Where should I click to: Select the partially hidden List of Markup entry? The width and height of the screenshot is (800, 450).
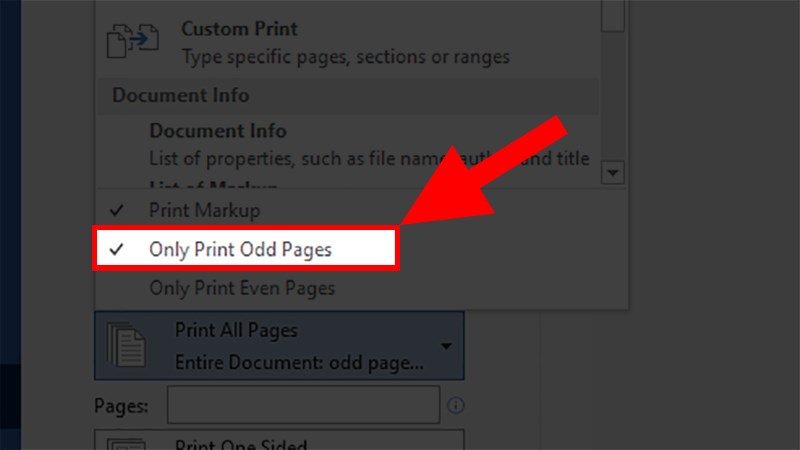213,185
